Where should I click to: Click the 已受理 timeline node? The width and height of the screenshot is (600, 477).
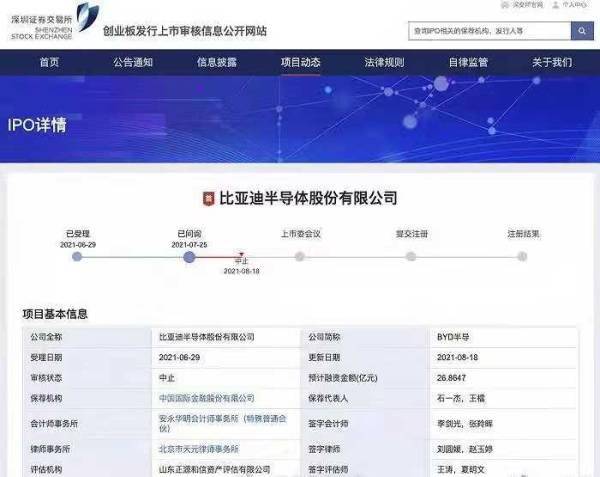tap(77, 257)
